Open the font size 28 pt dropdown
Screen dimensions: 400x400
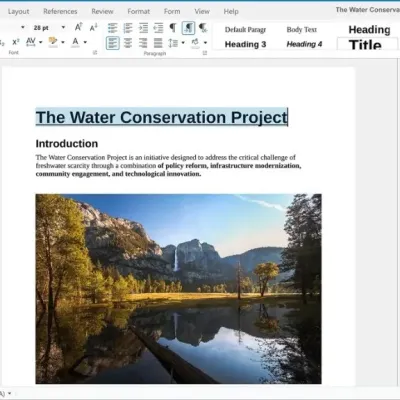click(63, 27)
